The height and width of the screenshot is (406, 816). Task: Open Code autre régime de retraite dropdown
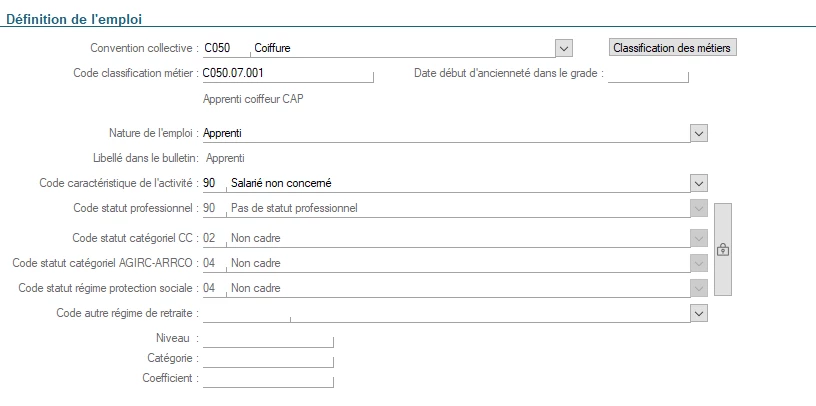pyautogui.click(x=699, y=313)
